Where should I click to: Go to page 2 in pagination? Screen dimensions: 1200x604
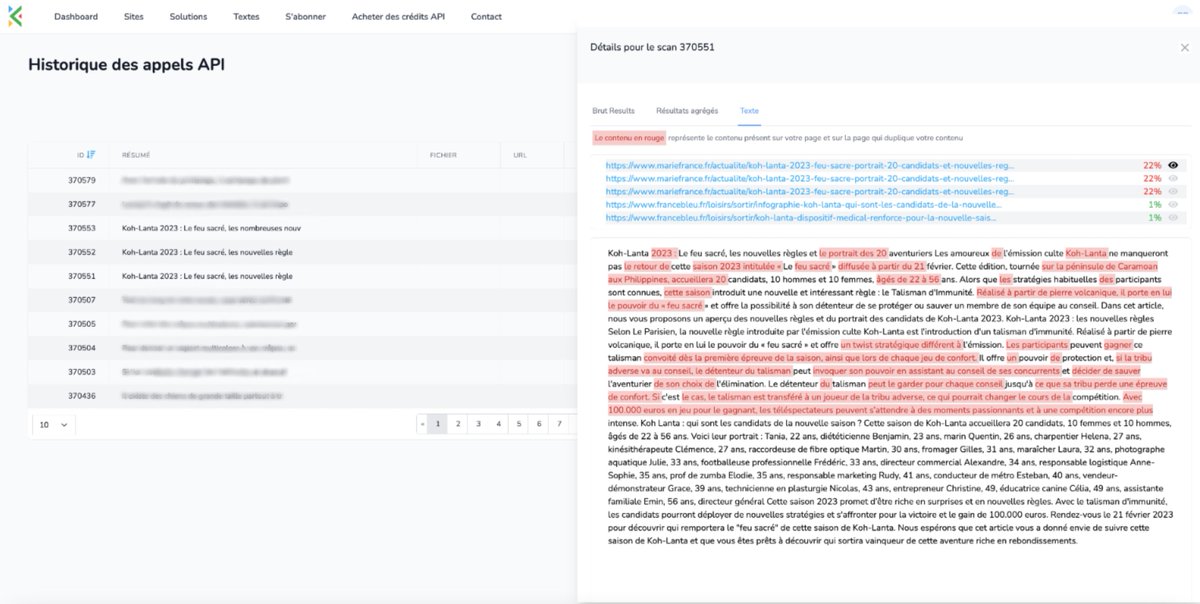point(458,424)
